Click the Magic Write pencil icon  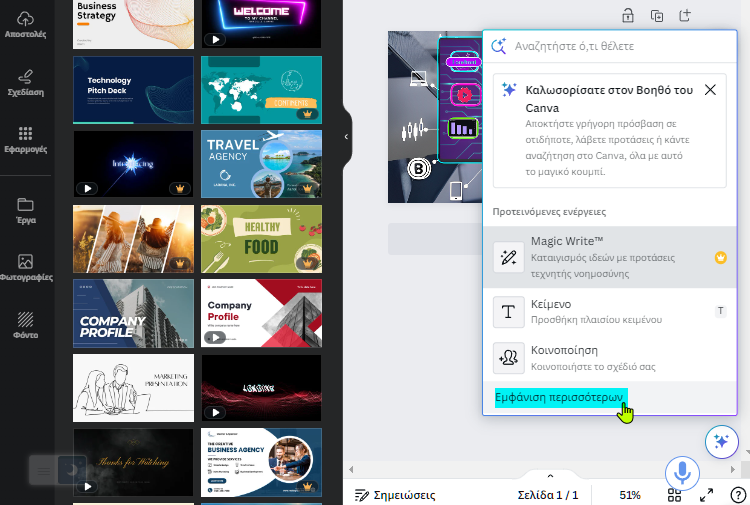tap(508, 258)
